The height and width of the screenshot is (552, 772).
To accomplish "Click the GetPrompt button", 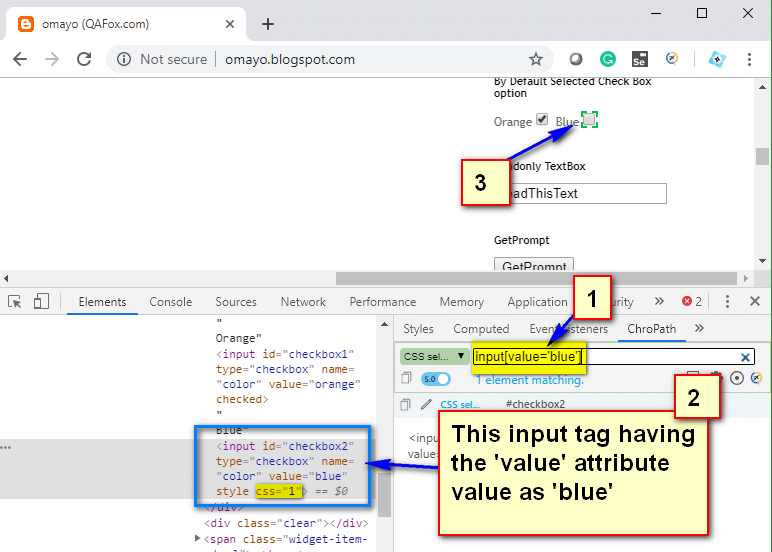I will (534, 264).
